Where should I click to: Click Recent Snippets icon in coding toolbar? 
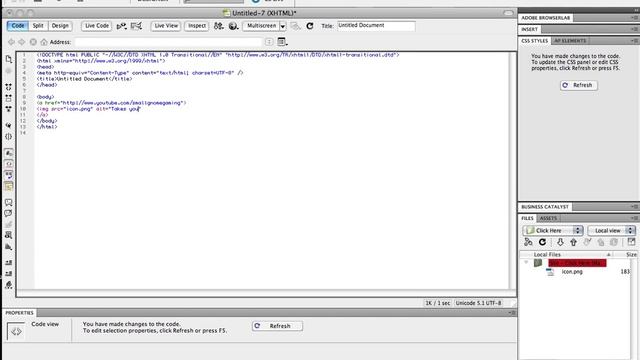9,235
